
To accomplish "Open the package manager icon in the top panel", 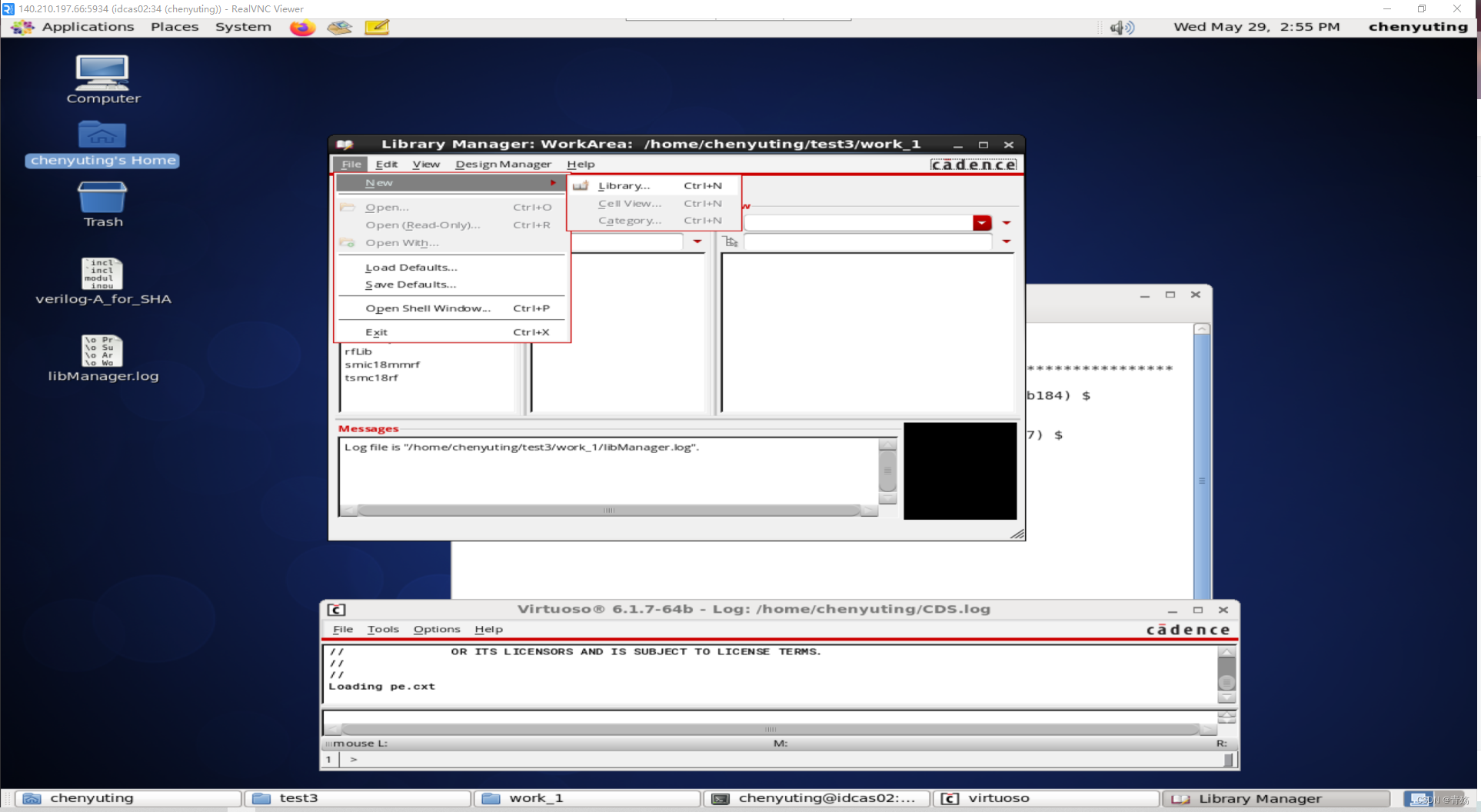I will 339,28.
